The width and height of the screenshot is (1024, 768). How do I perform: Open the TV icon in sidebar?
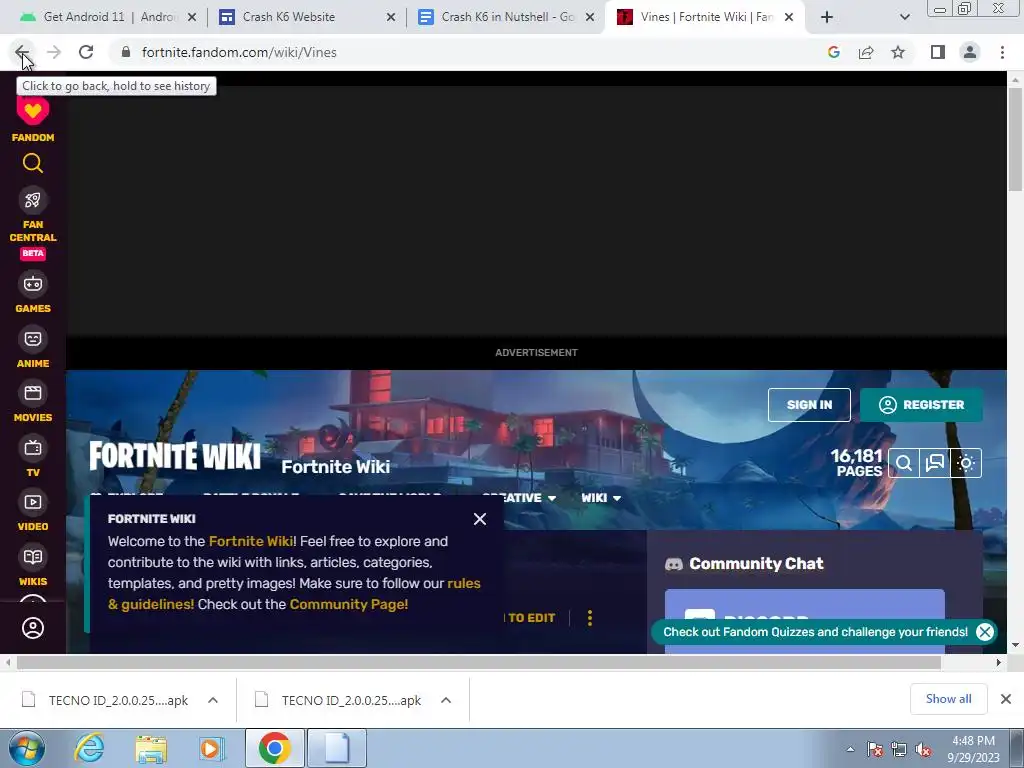(x=33, y=448)
